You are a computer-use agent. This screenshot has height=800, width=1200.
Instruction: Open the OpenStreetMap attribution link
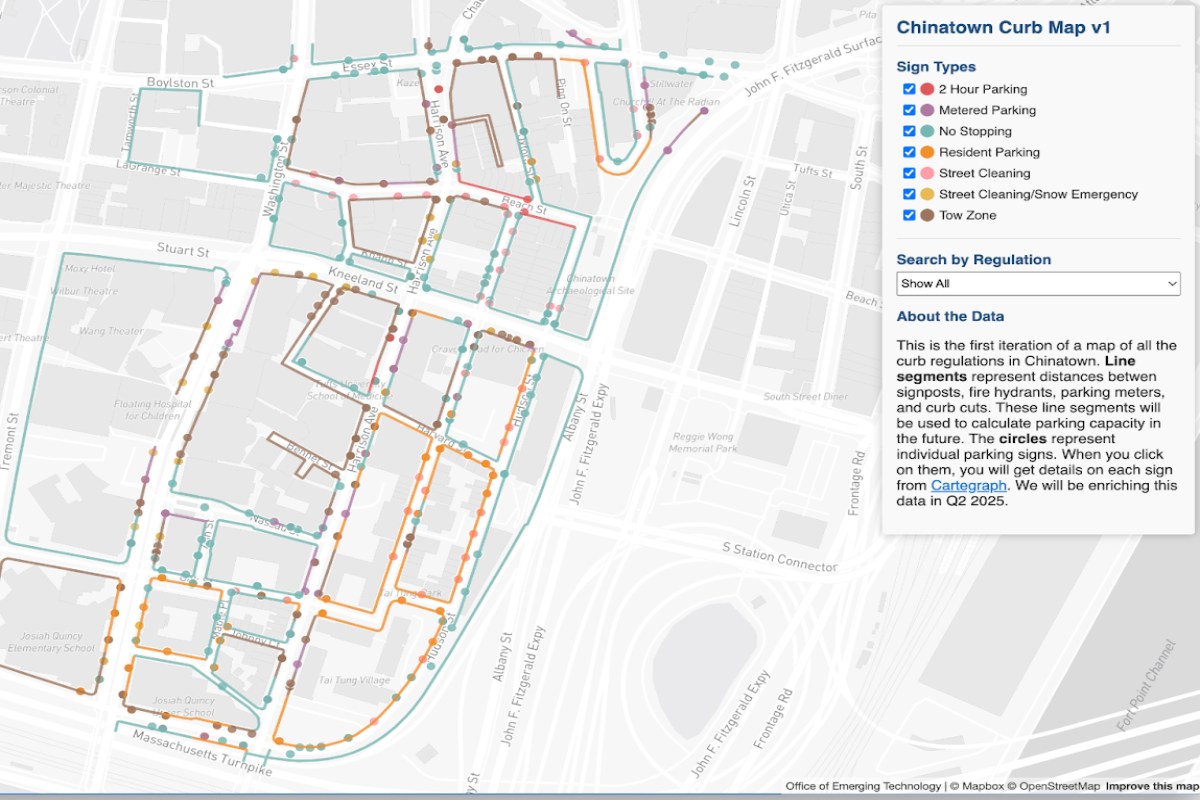[1047, 786]
